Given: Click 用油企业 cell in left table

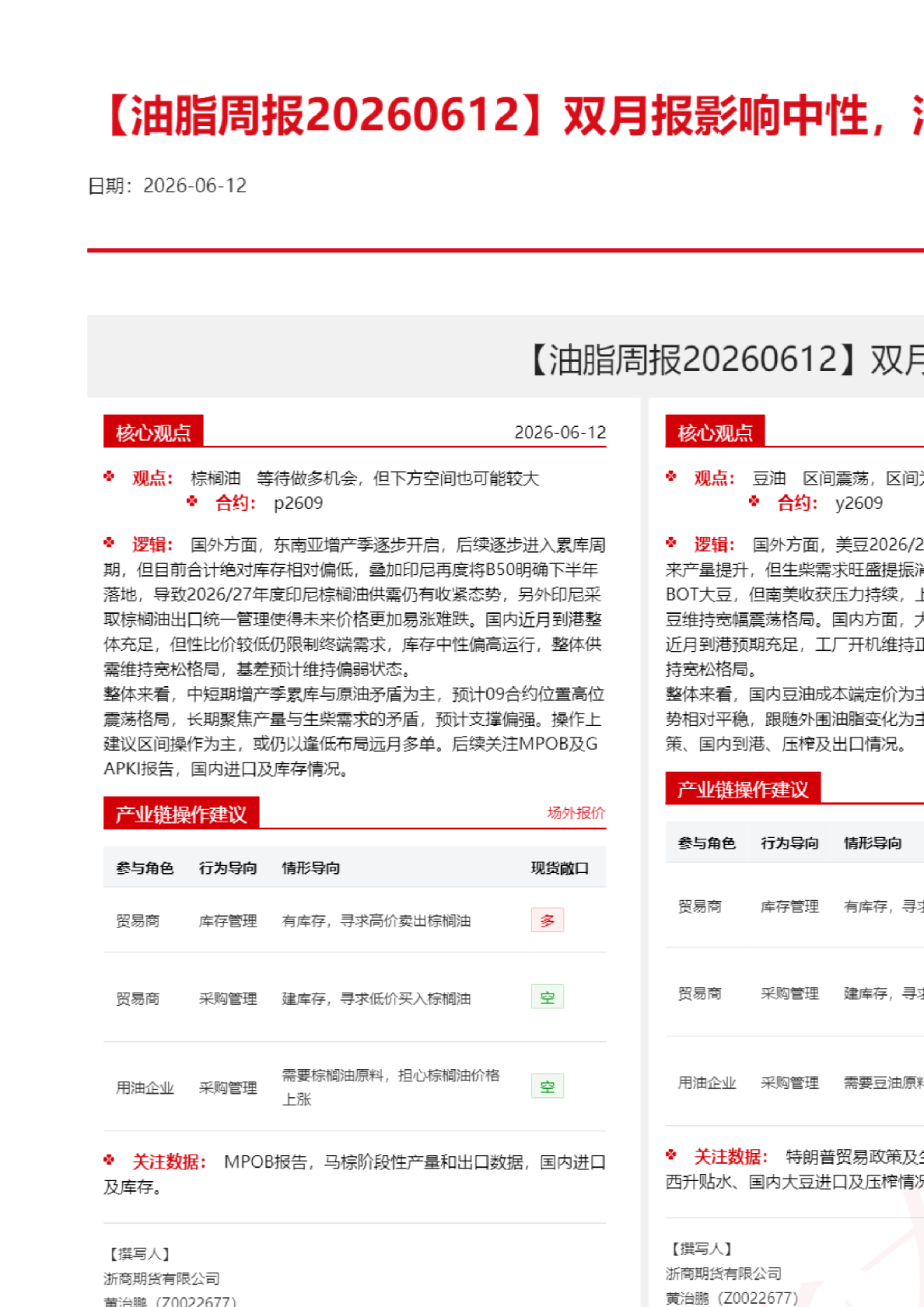Looking at the screenshot, I should pos(145,1088).
